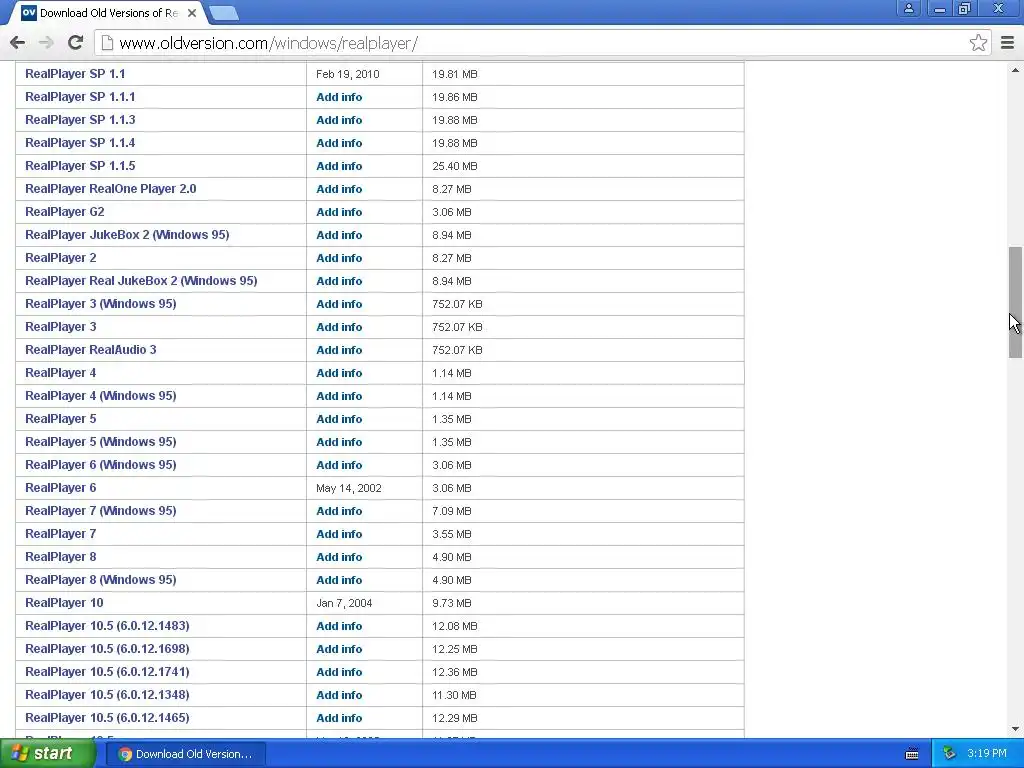The image size is (1024, 768).
Task: Reload the page with the refresh icon
Action: pyautogui.click(x=75, y=43)
